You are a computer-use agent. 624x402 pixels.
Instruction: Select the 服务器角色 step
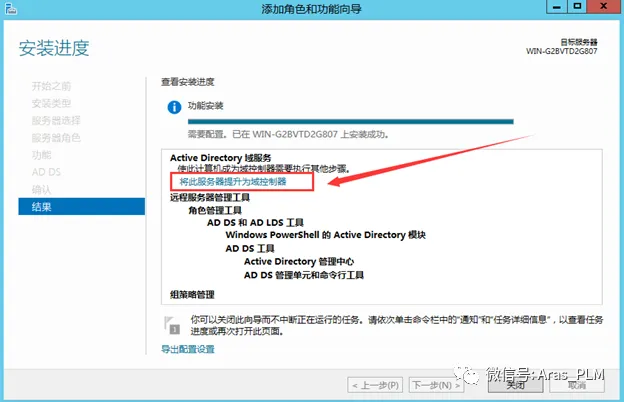(56, 138)
